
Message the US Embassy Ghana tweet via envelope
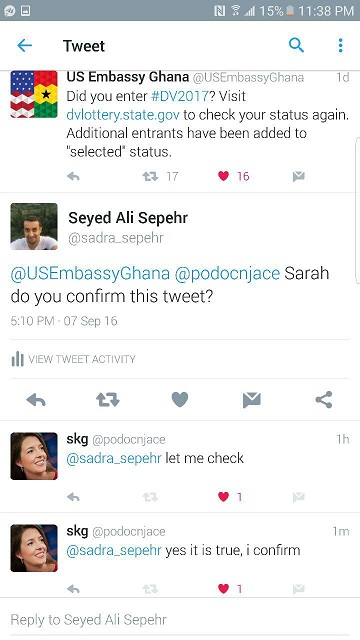(x=298, y=176)
